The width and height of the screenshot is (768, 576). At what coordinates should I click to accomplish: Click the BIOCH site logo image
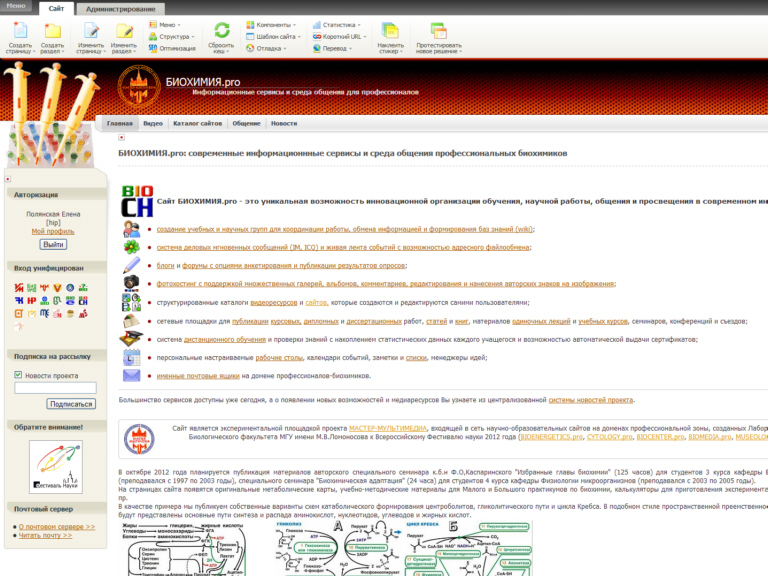(137, 201)
